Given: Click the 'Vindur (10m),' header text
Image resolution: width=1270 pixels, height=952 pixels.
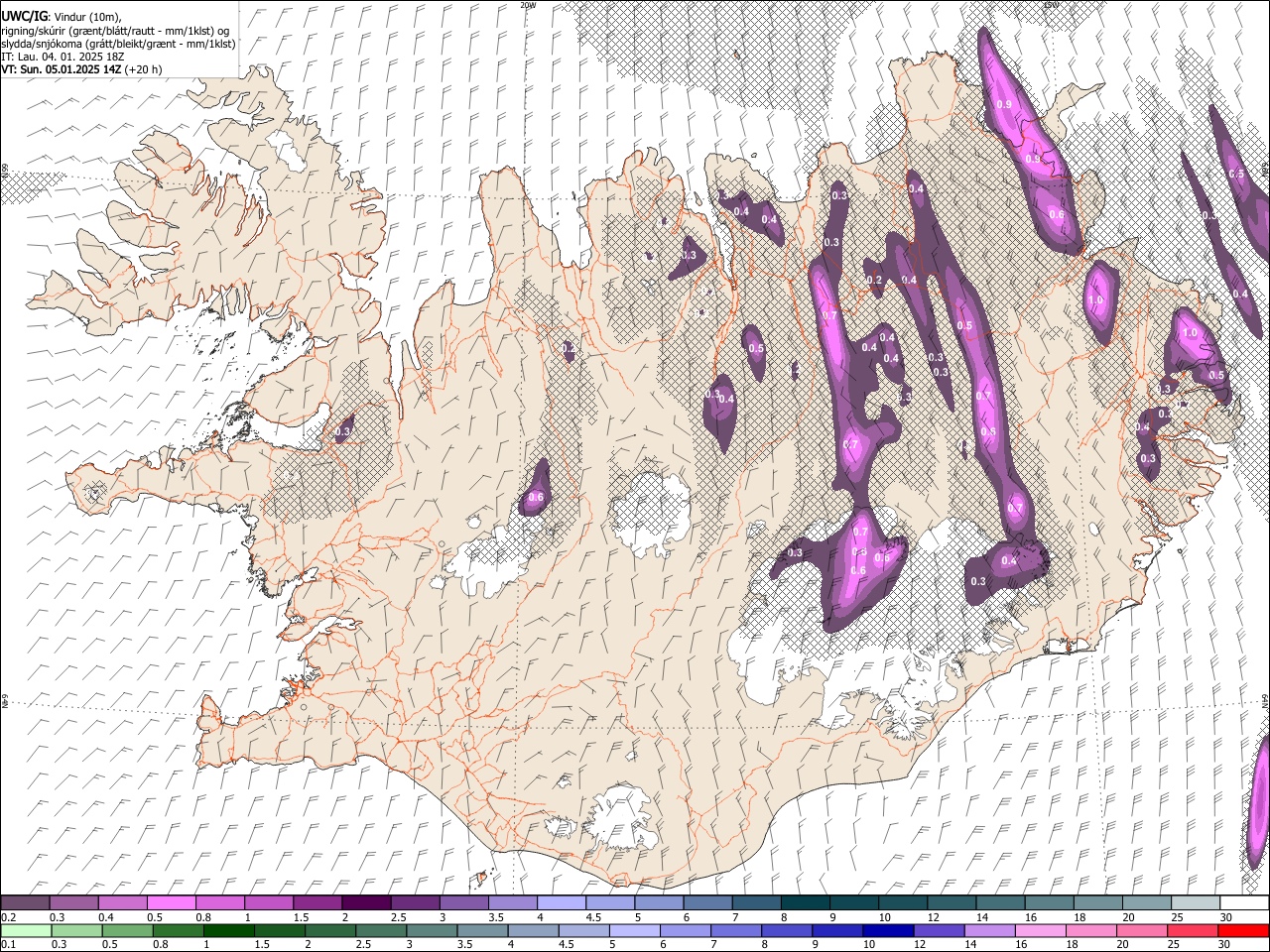Looking at the screenshot, I should [86, 17].
